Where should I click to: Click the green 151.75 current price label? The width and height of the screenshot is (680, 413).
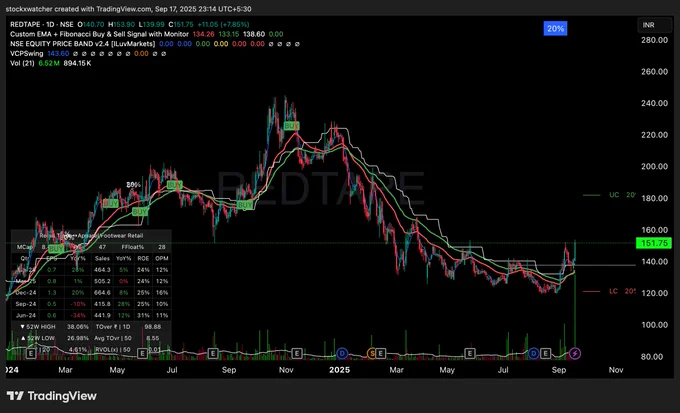(654, 243)
